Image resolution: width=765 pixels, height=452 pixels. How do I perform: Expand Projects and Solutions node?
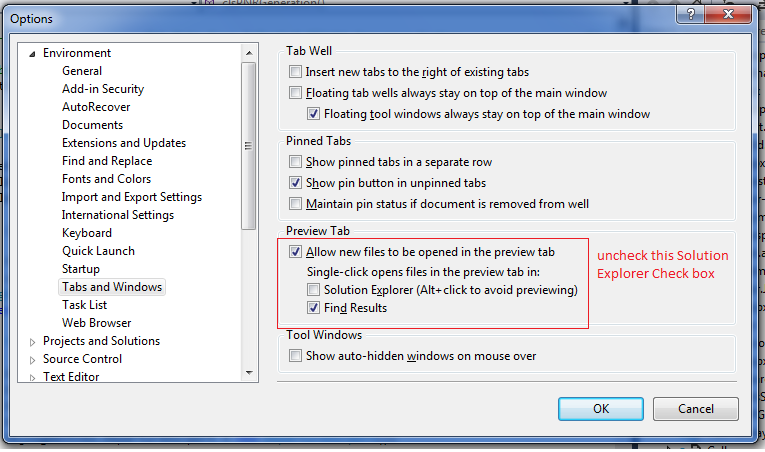pyautogui.click(x=32, y=341)
